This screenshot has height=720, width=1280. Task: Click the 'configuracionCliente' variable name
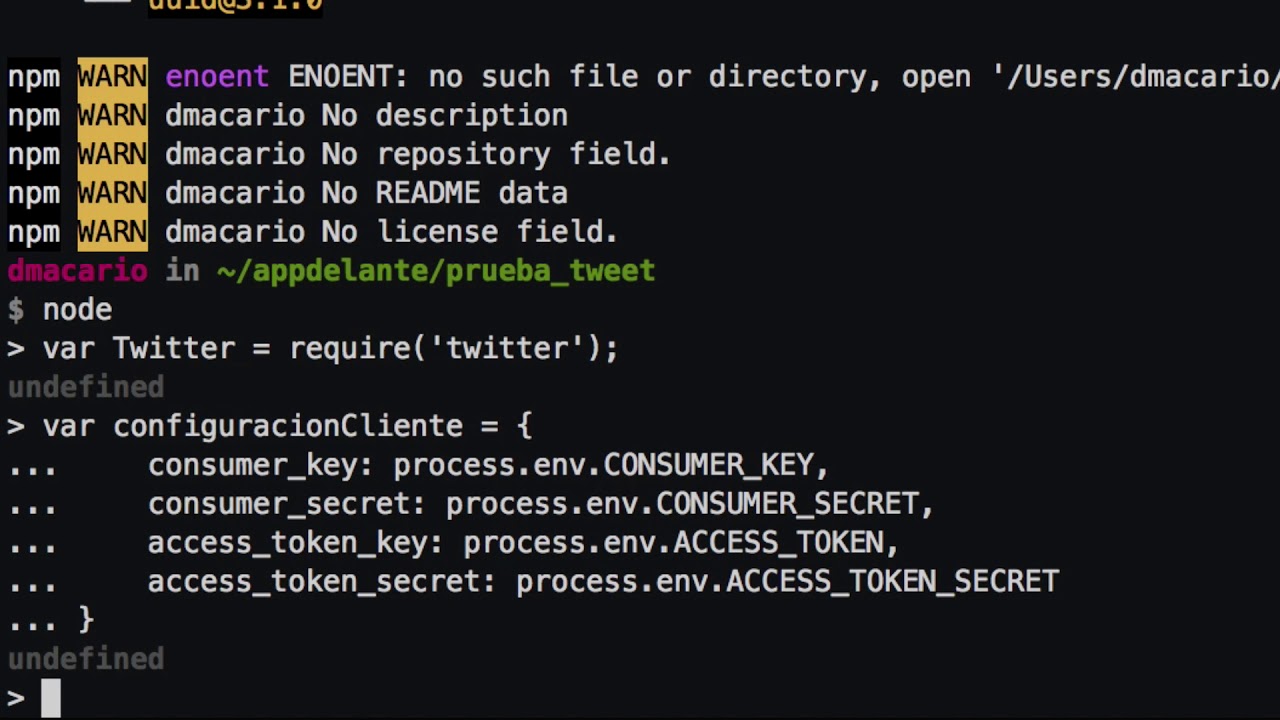(x=287, y=426)
